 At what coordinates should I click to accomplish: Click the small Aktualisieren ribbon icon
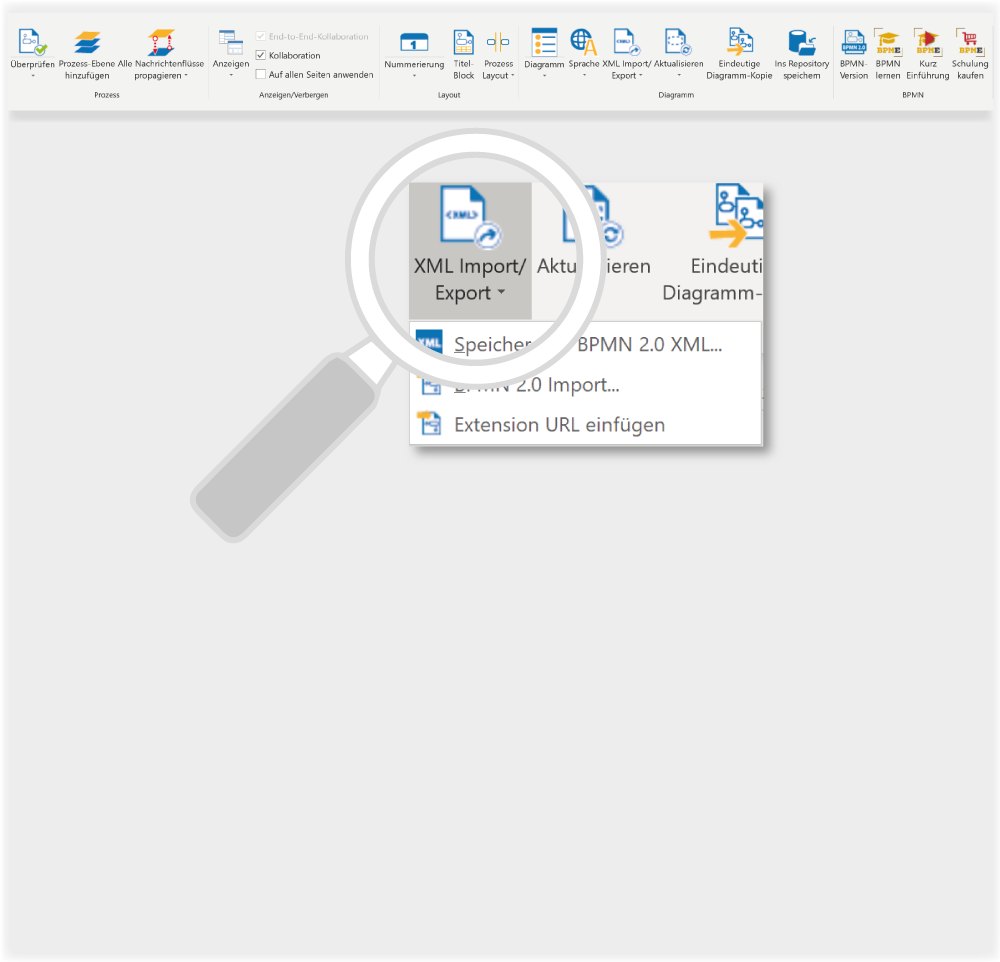click(678, 42)
